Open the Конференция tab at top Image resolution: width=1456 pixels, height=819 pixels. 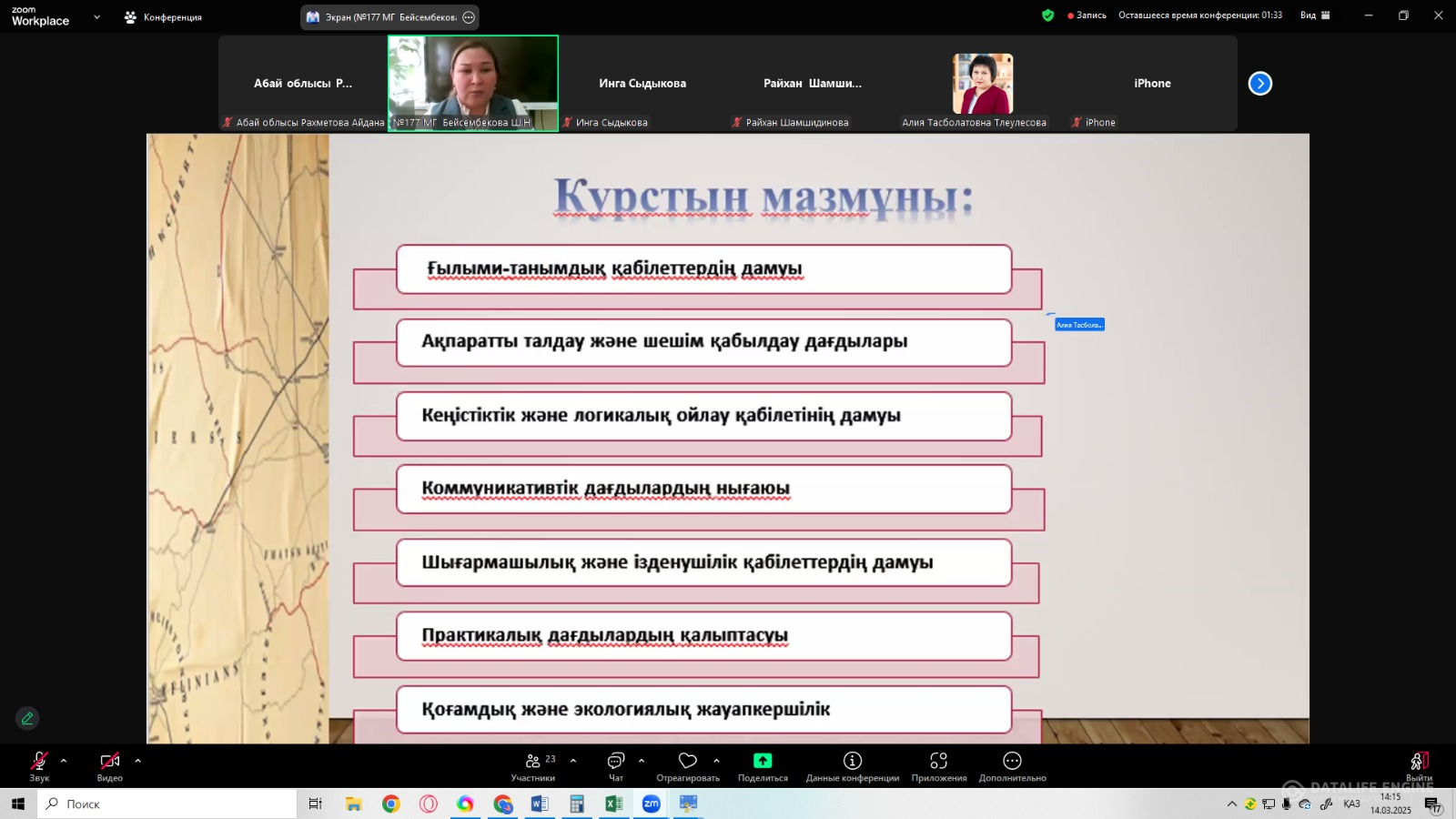(164, 17)
